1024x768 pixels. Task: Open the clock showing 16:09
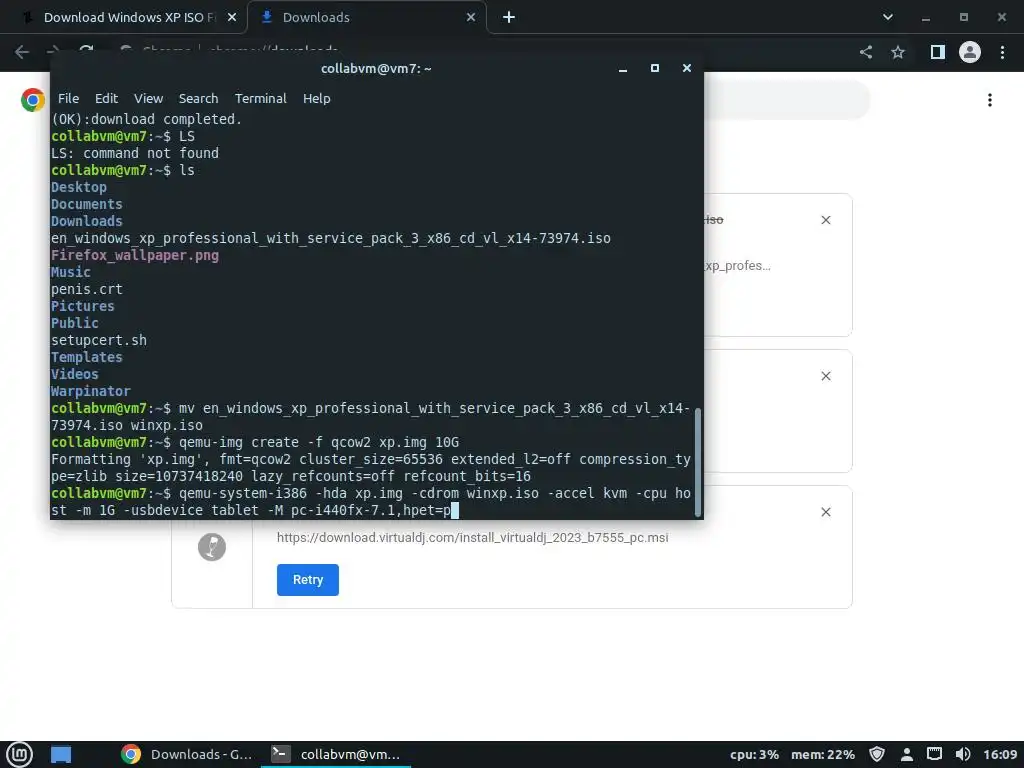point(1000,754)
